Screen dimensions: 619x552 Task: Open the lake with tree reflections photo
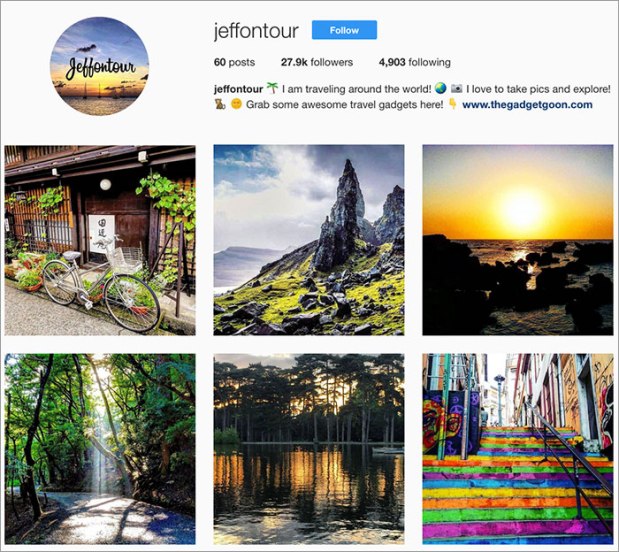coord(309,449)
